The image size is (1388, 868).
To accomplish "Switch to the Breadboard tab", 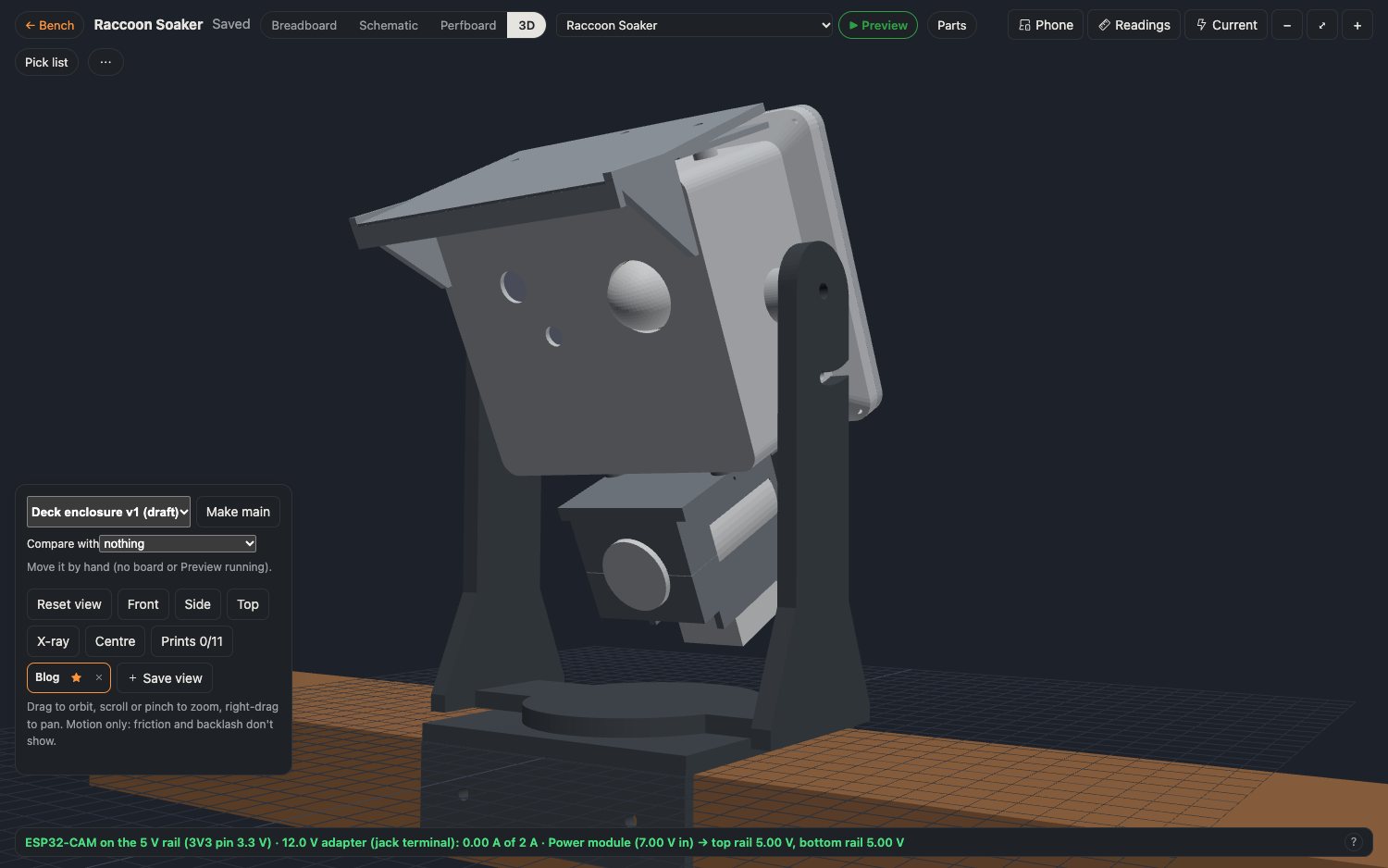I will click(x=304, y=25).
